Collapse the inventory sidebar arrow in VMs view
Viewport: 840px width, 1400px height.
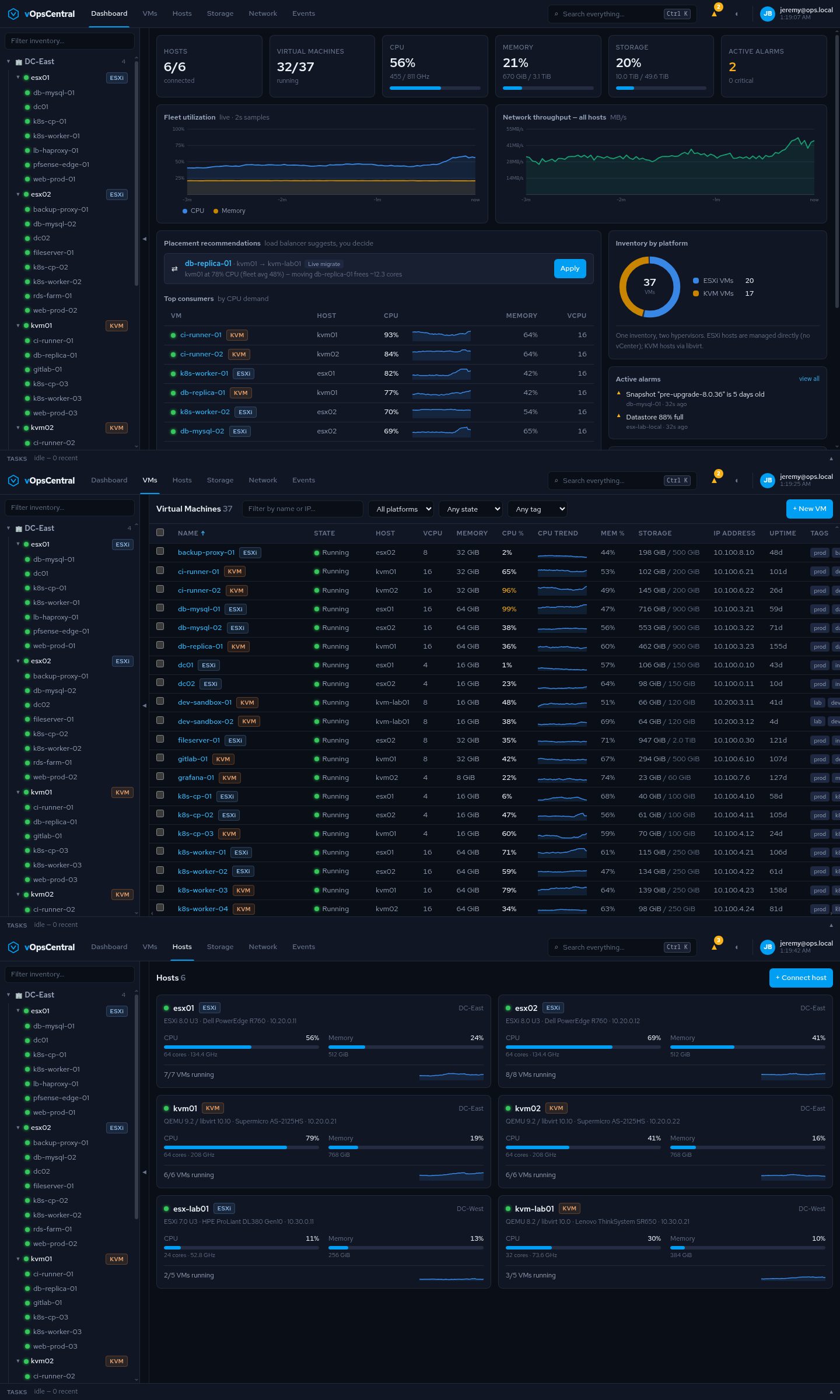click(144, 705)
